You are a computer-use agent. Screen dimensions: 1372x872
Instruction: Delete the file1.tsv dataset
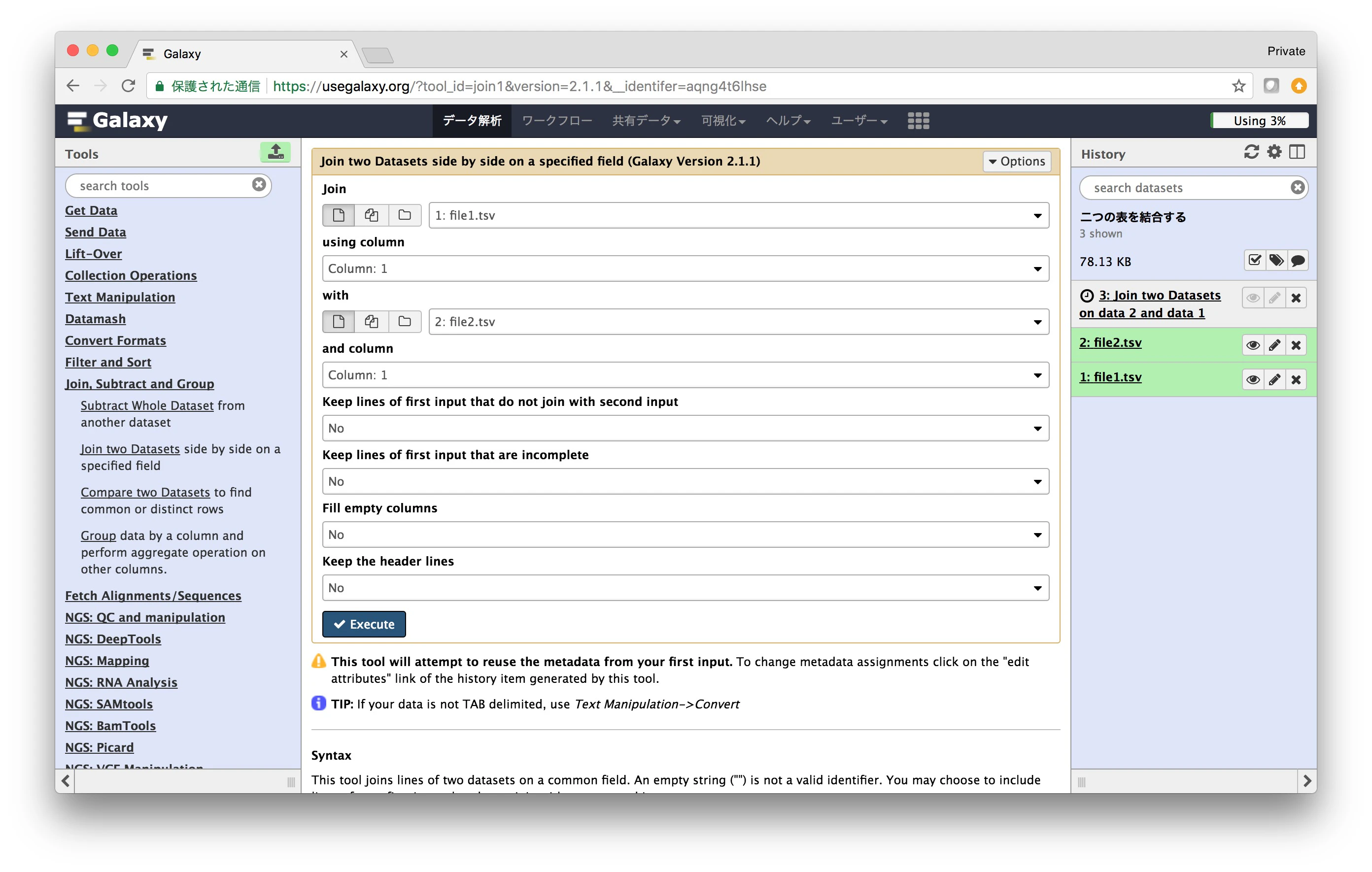[1296, 380]
